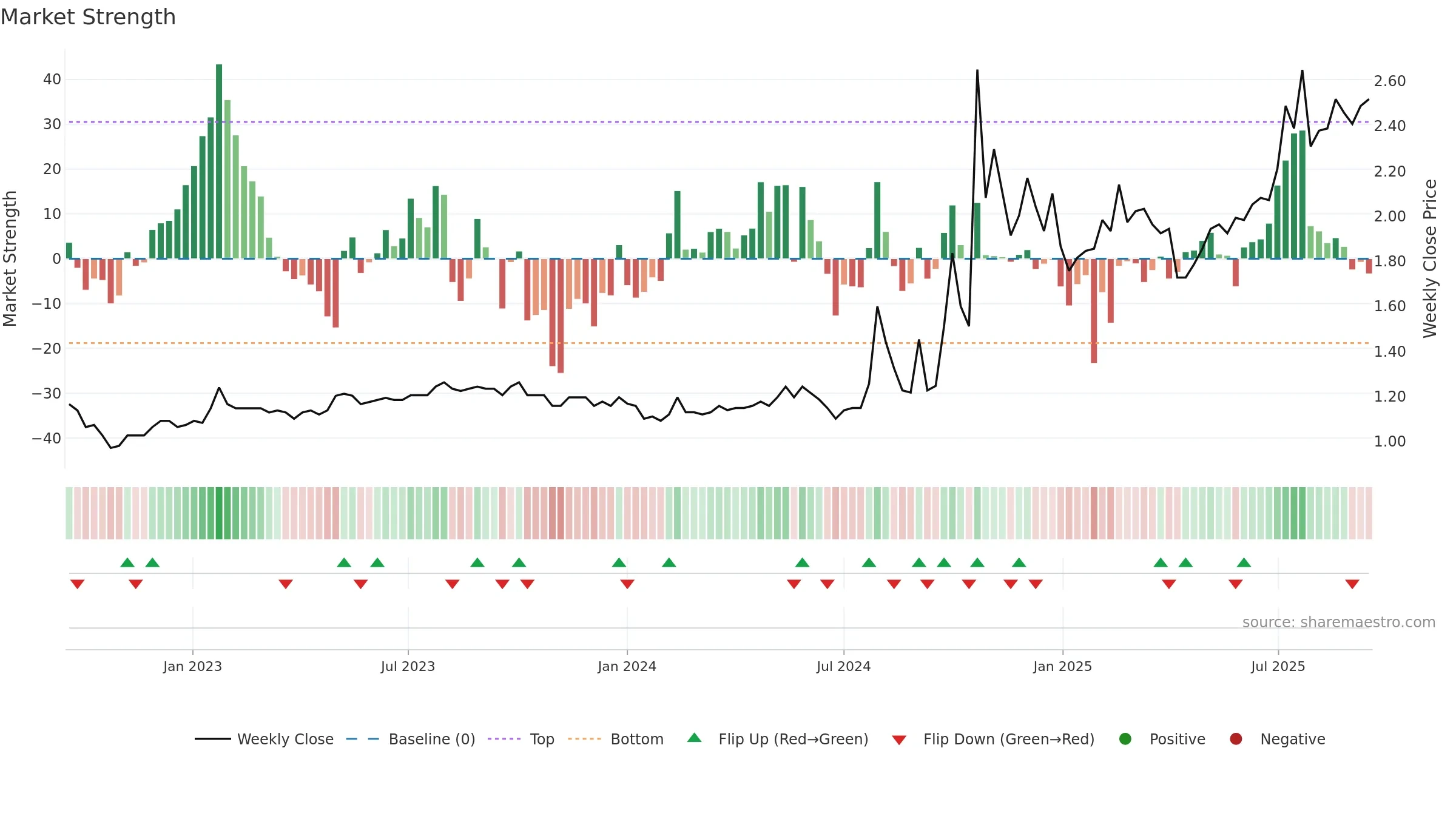Click the darkest green heatmap cell near Jan 2023
Screen dimensions: 1456x819
(x=219, y=513)
